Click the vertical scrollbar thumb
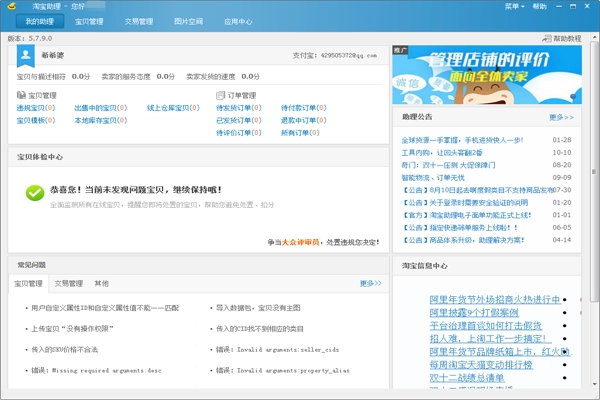The image size is (600, 400). pos(594,171)
